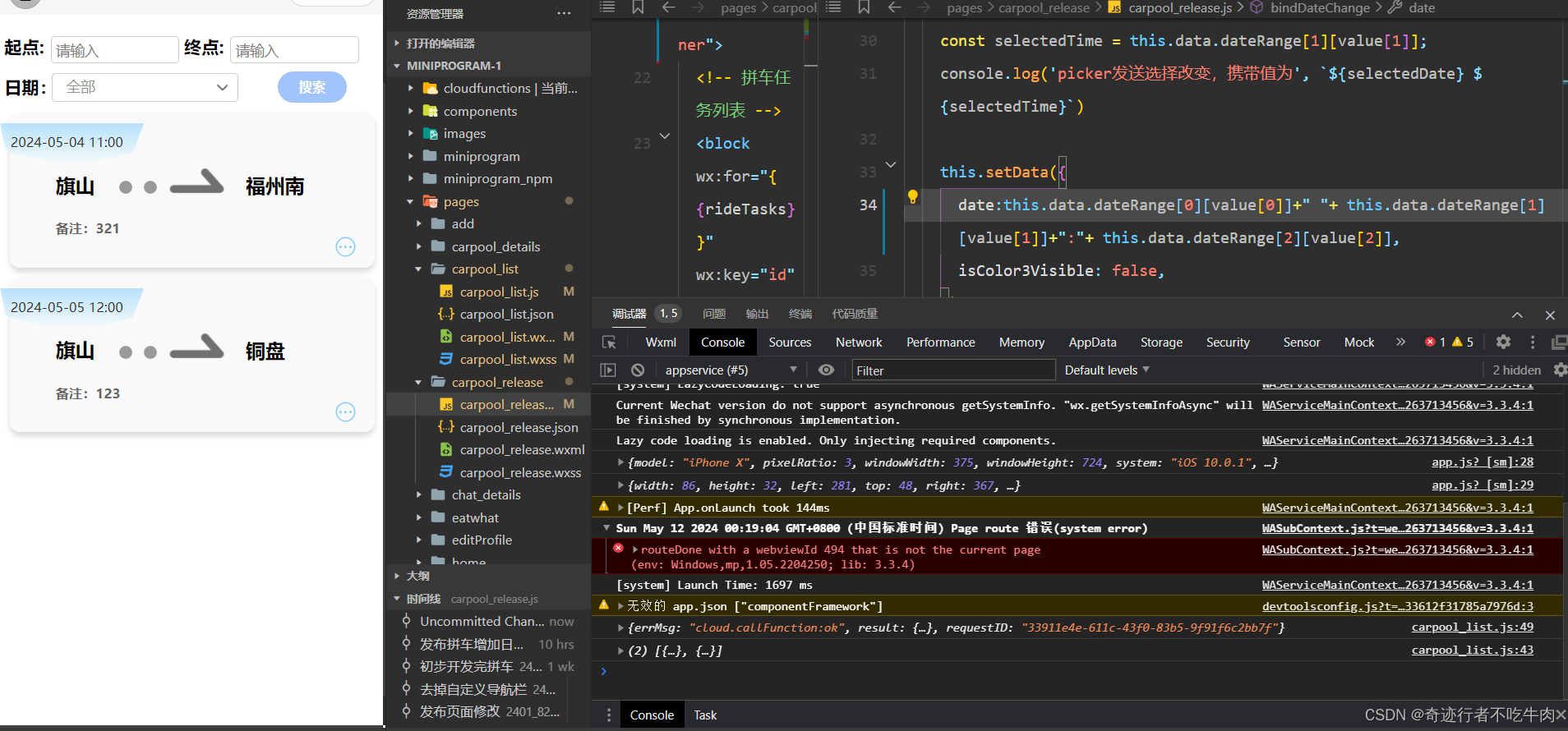The width and height of the screenshot is (1568, 731).
Task: Open app.js? [sm]:28 source link
Action: pyautogui.click(x=1483, y=462)
